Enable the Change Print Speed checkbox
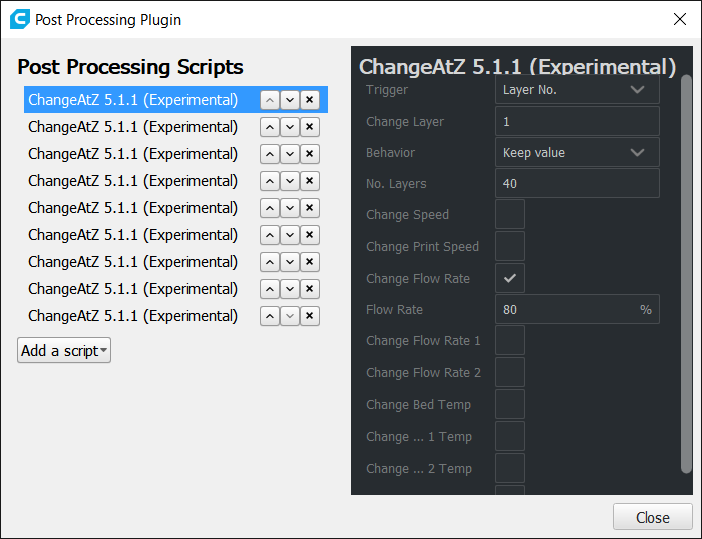The height and width of the screenshot is (539, 702). click(x=510, y=246)
